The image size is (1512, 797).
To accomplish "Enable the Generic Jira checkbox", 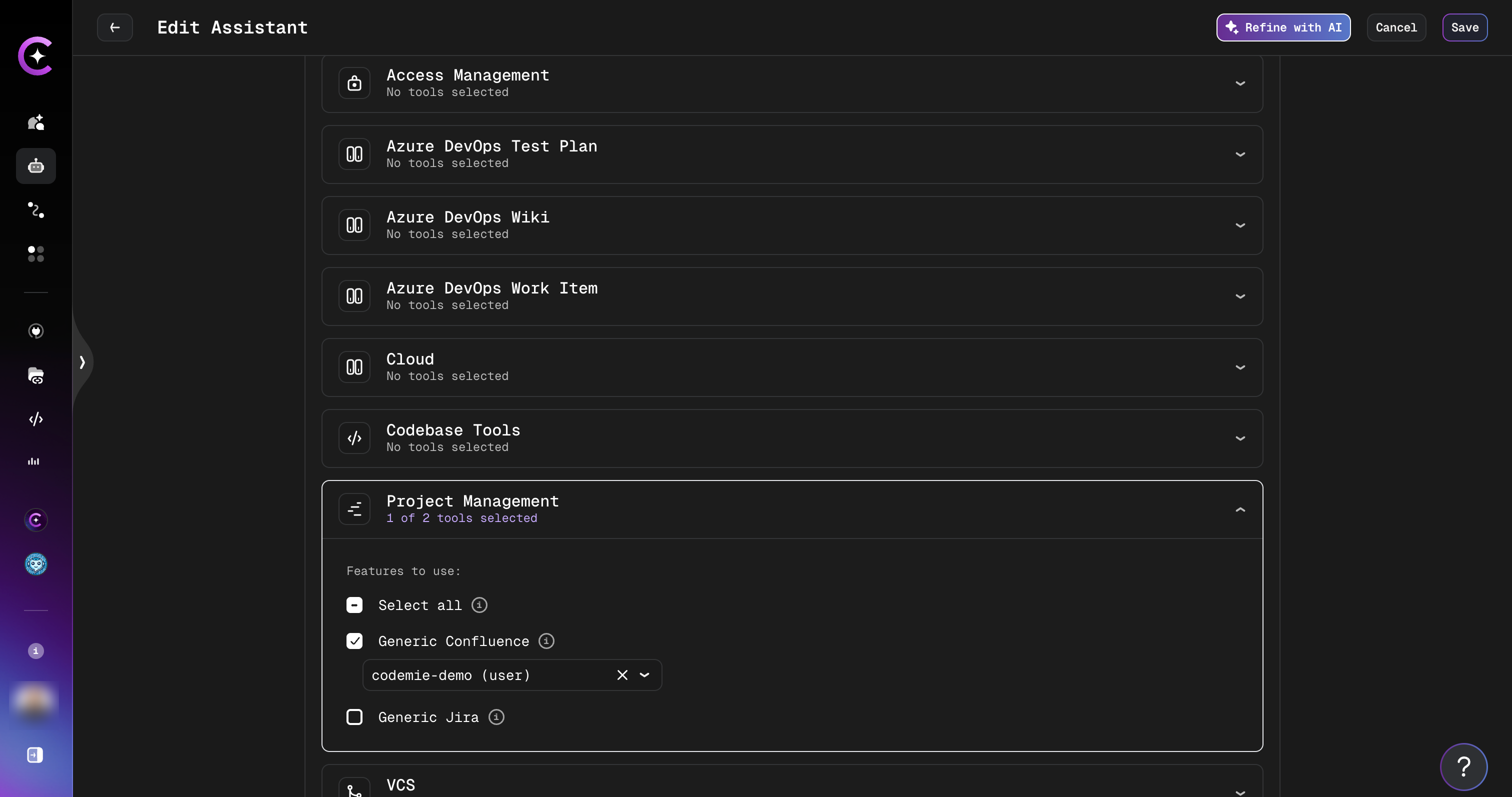I will pos(354,716).
